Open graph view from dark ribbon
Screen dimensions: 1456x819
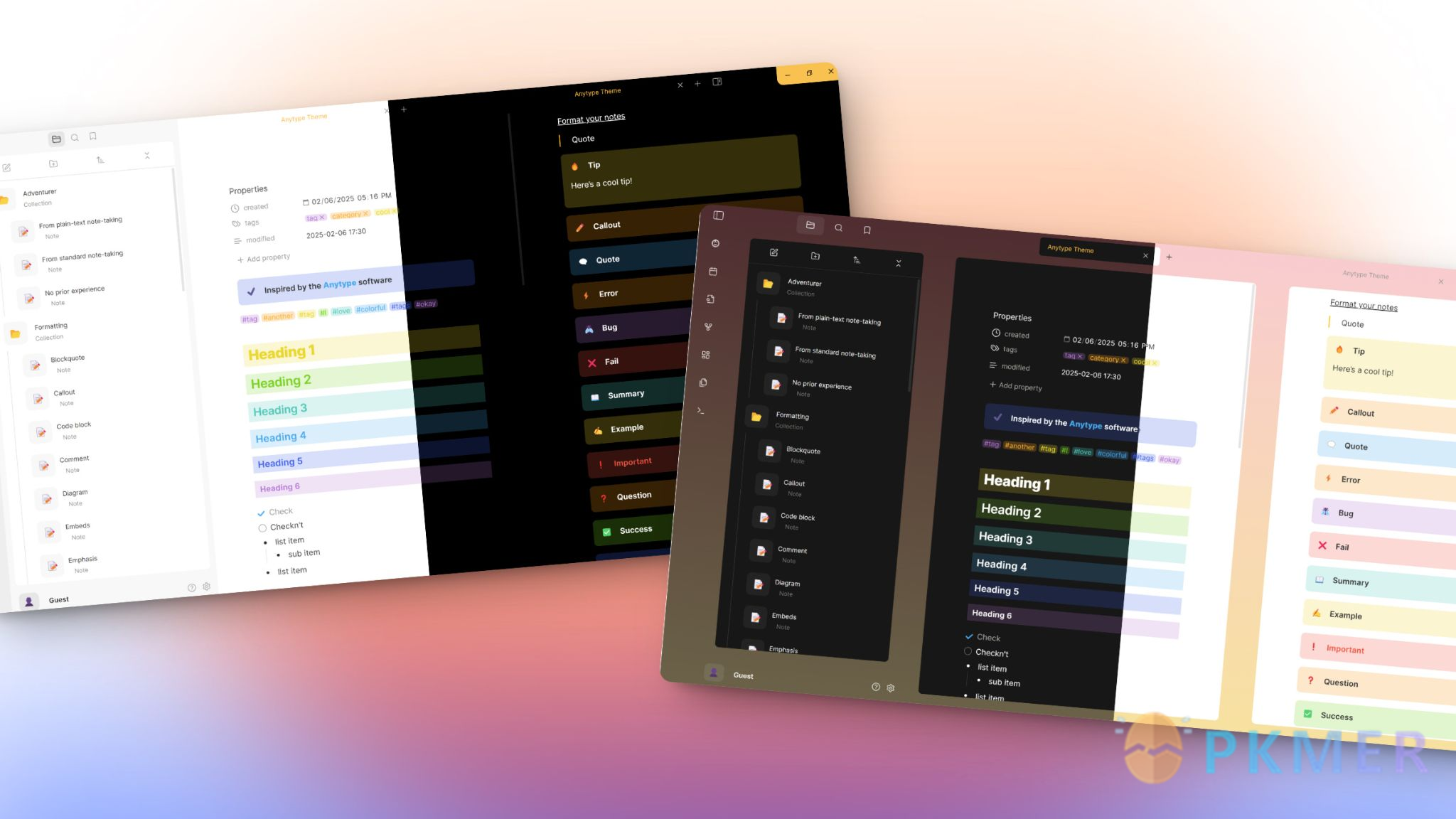(708, 327)
